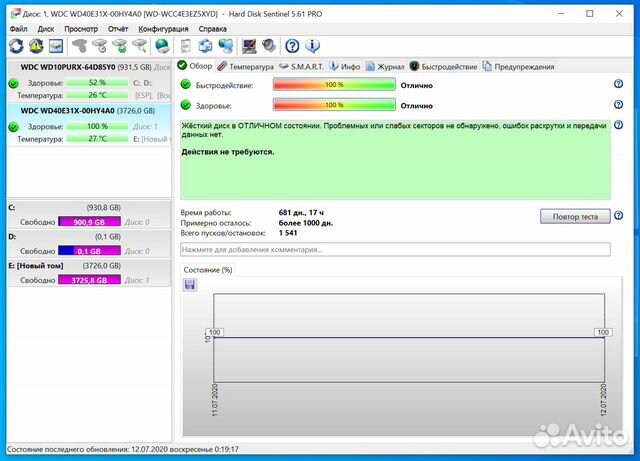This screenshot has width=640, height=461.
Task: Click the WD10PURX 26 °C temperature bar
Action: tap(97, 95)
